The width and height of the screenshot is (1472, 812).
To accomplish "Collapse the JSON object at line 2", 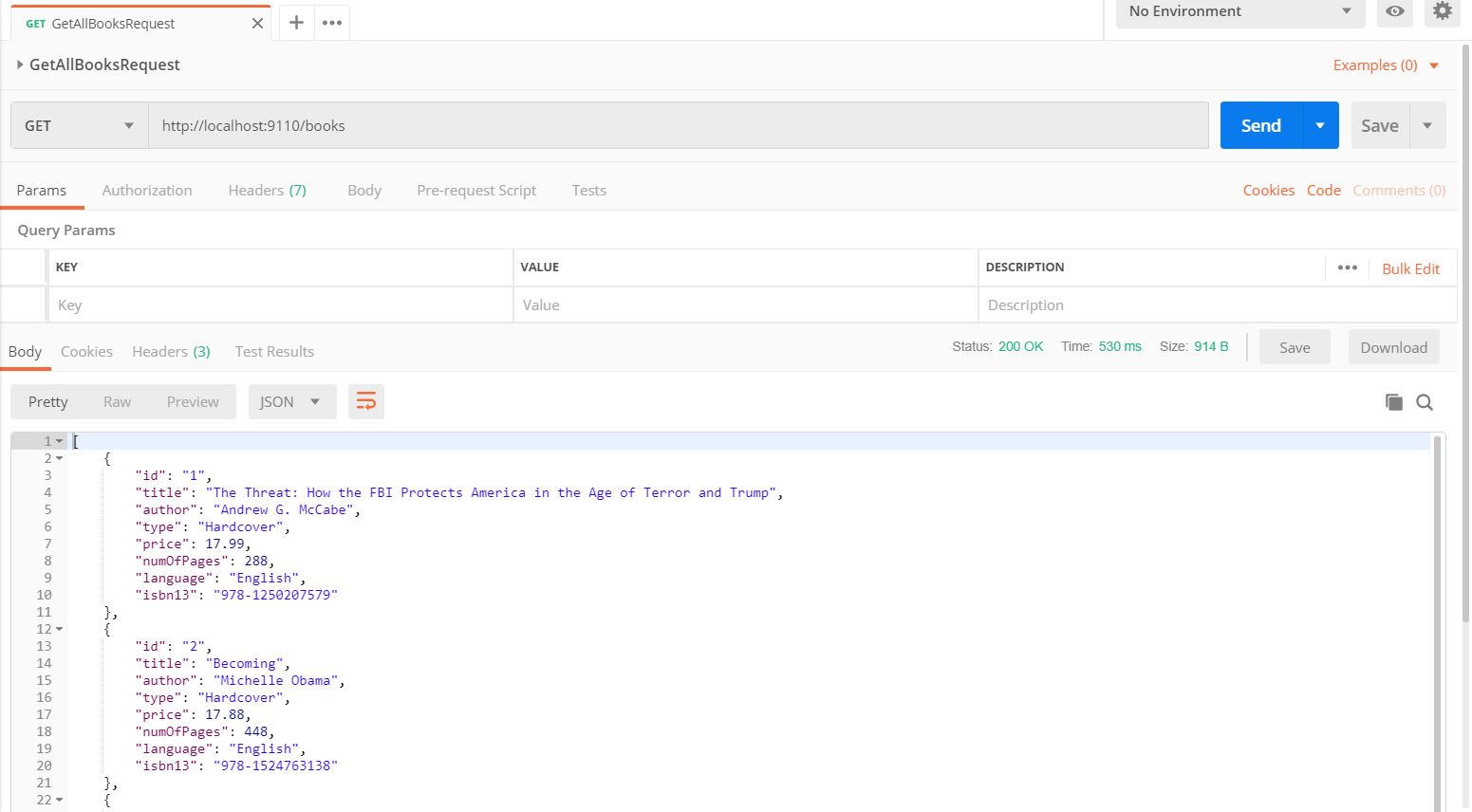I will (x=60, y=458).
